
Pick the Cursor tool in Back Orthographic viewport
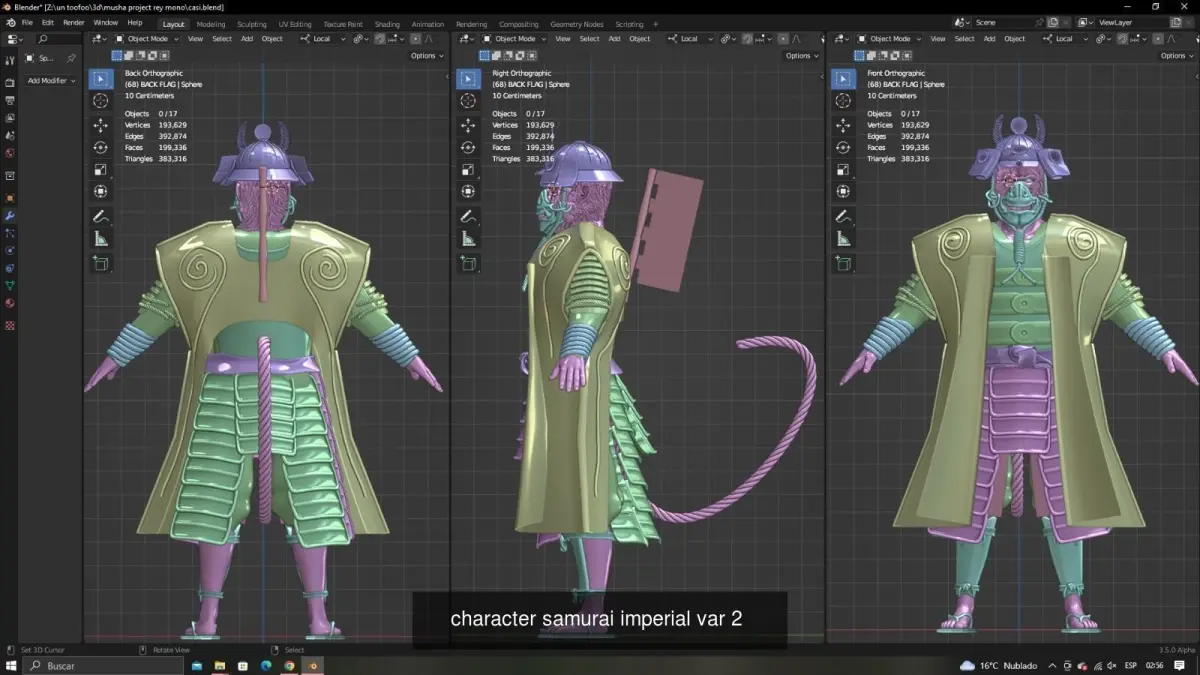(x=101, y=101)
